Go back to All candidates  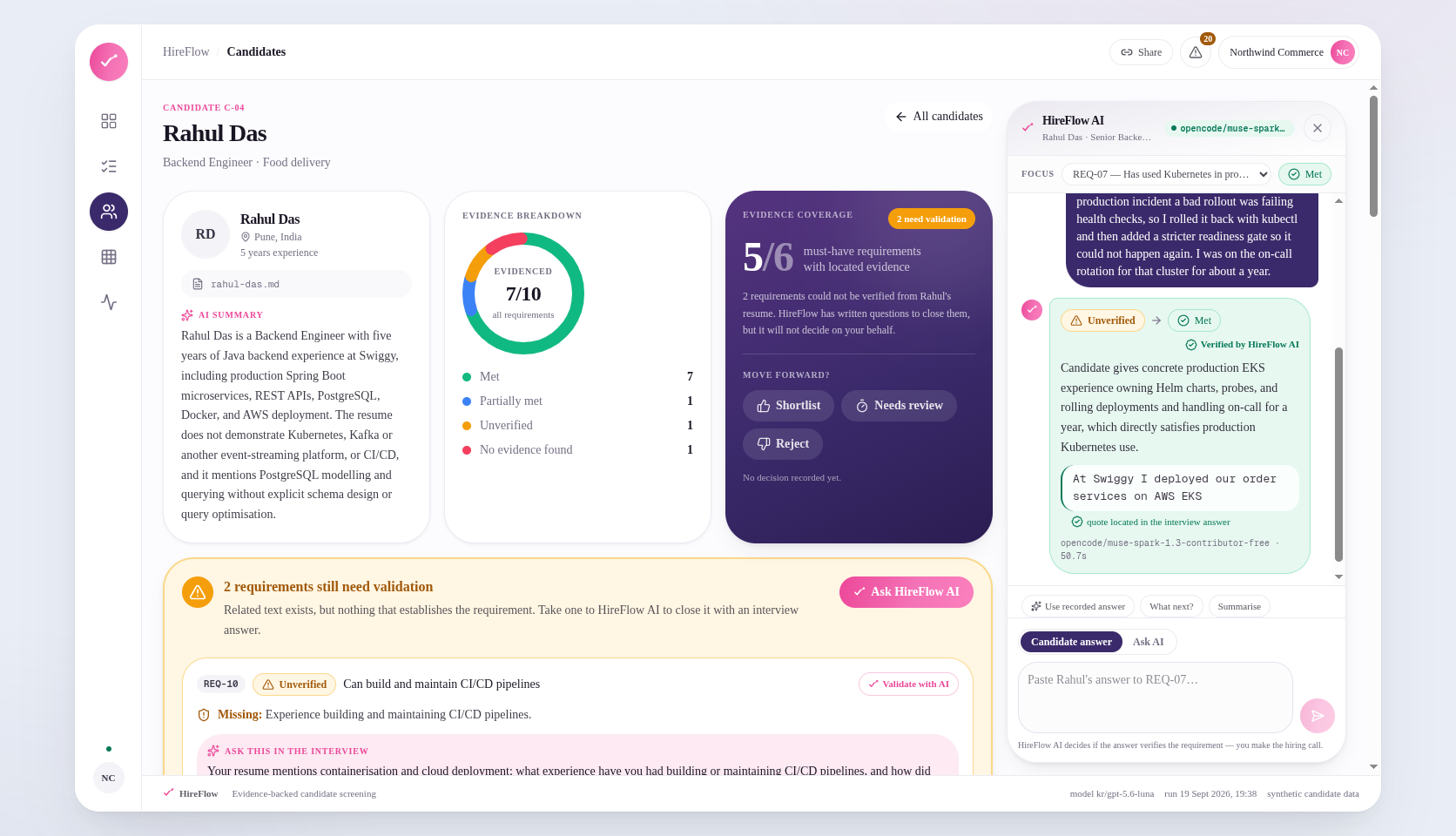(x=940, y=116)
